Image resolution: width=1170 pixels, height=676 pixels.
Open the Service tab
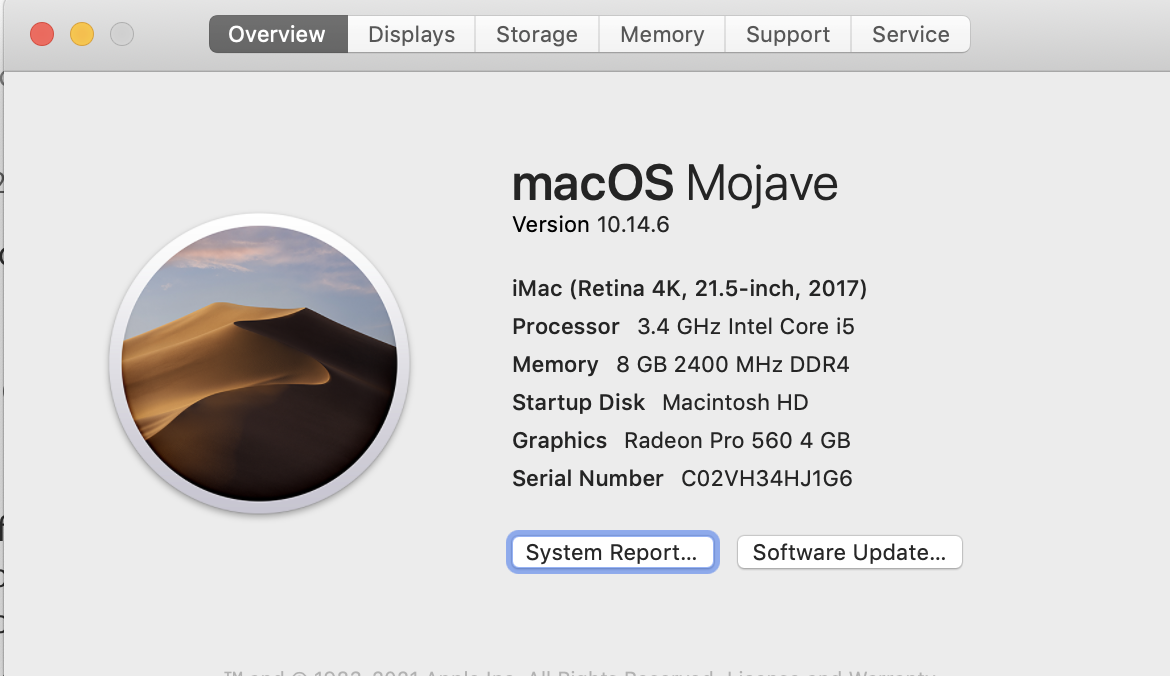pos(910,35)
